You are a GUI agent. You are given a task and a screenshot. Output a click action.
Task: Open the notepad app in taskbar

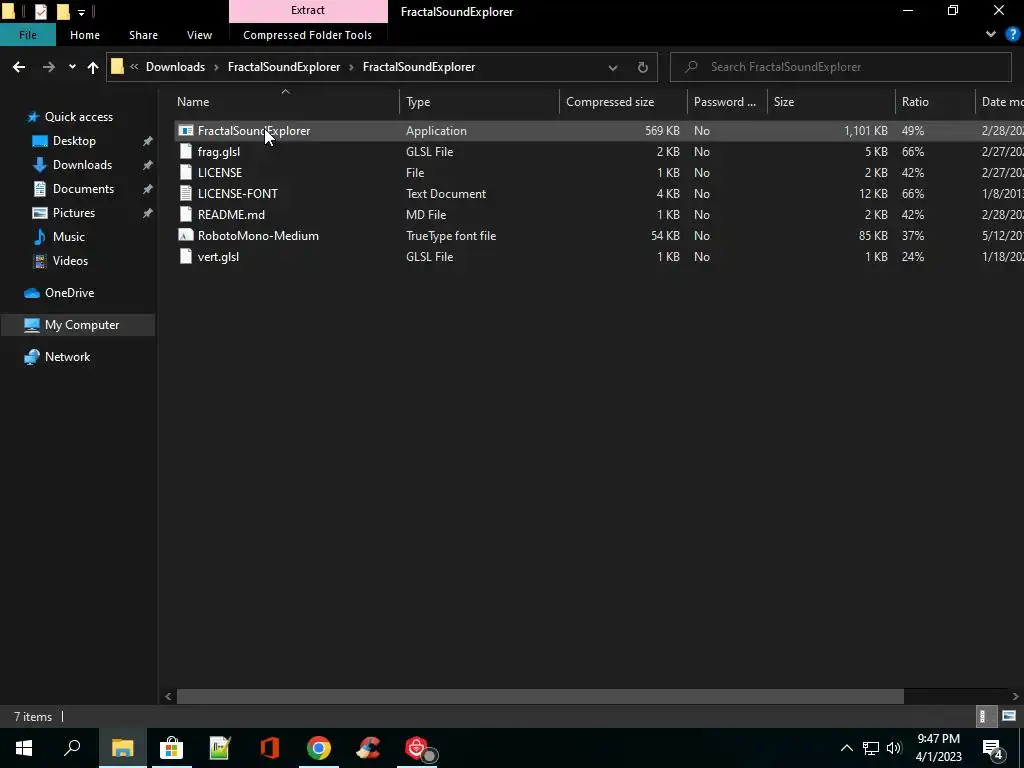pos(220,748)
